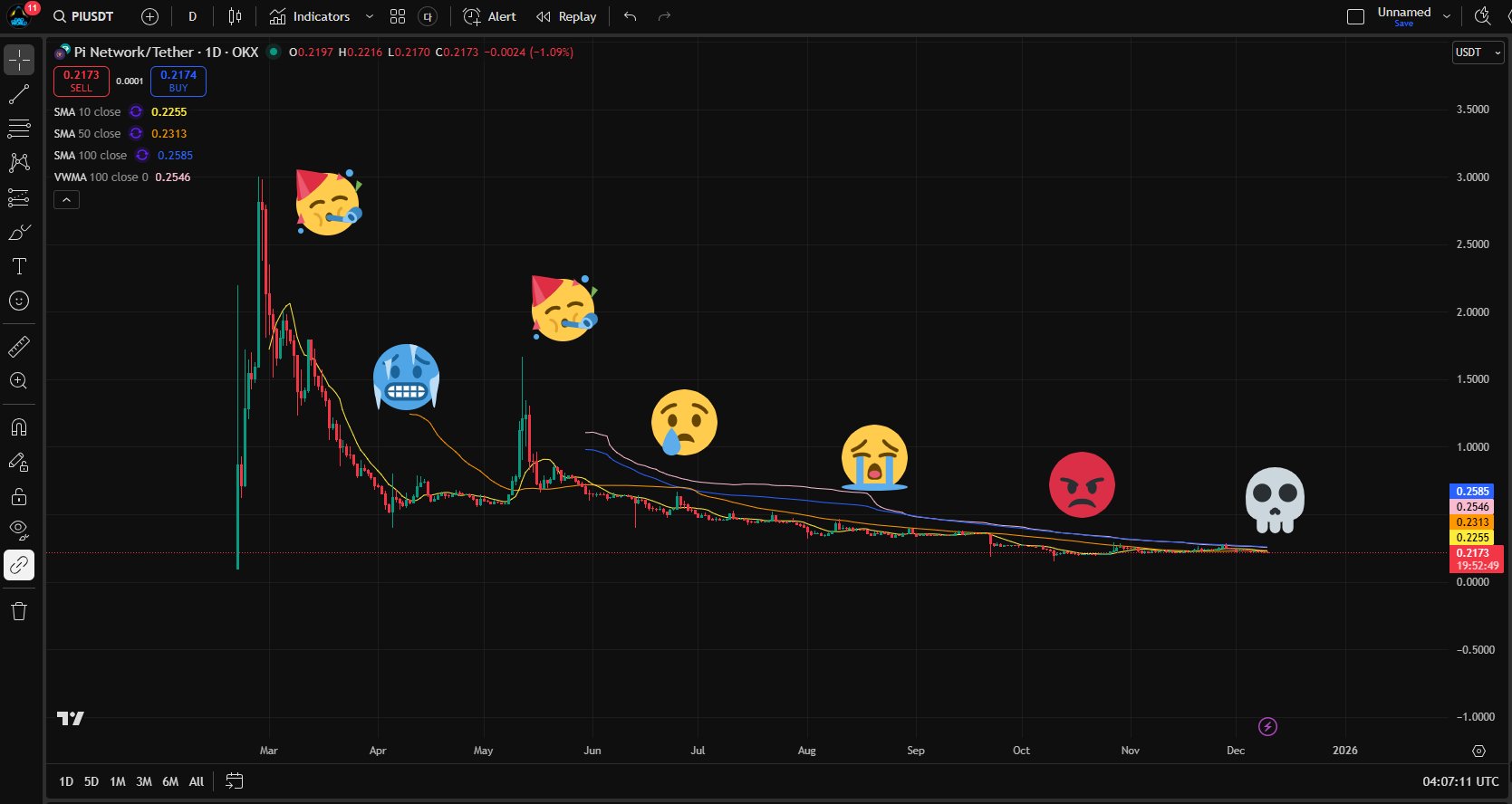This screenshot has width=1512, height=804.
Task: Open quick search with lightning magnifier
Action: tap(1483, 16)
